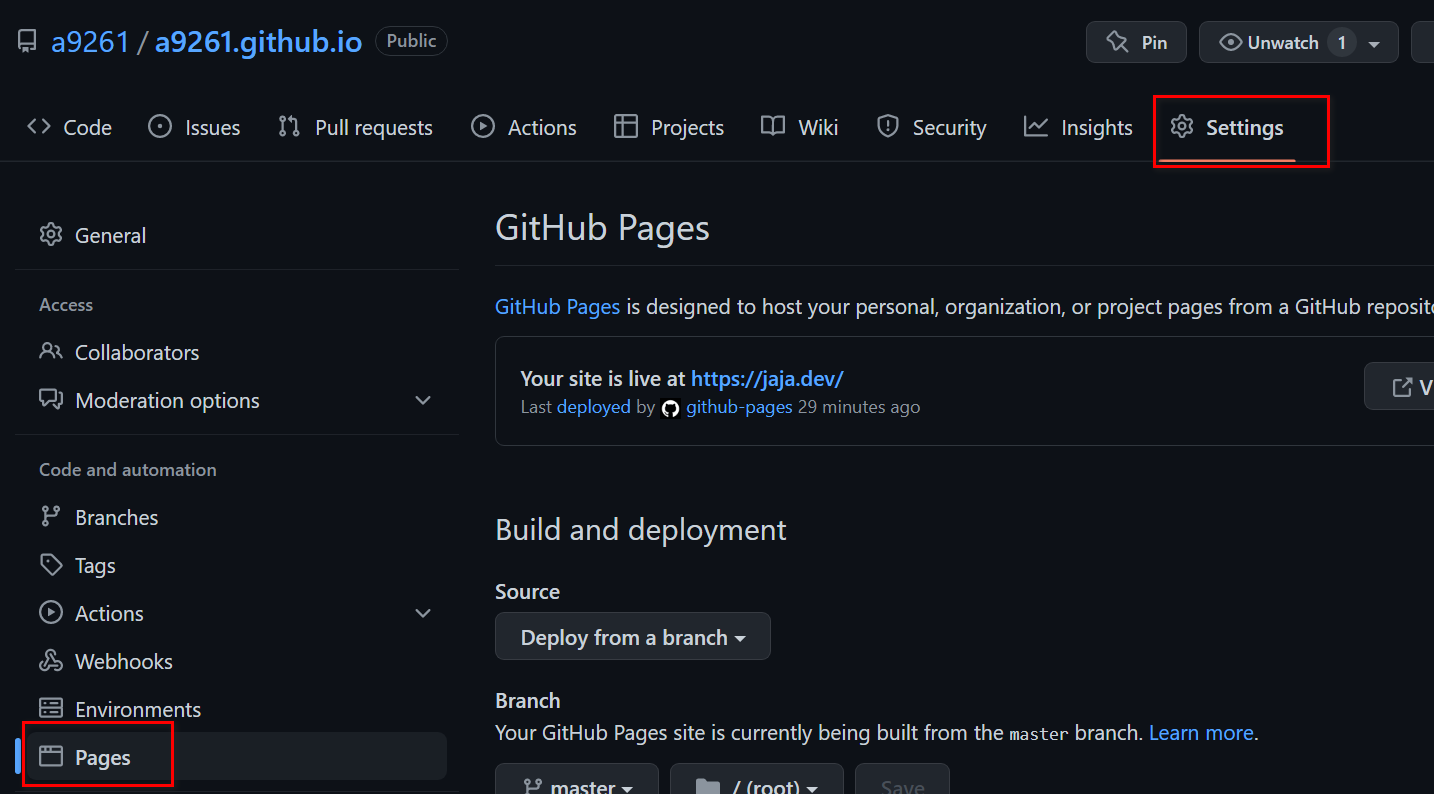Click the Pull requests icon

pyautogui.click(x=289, y=127)
